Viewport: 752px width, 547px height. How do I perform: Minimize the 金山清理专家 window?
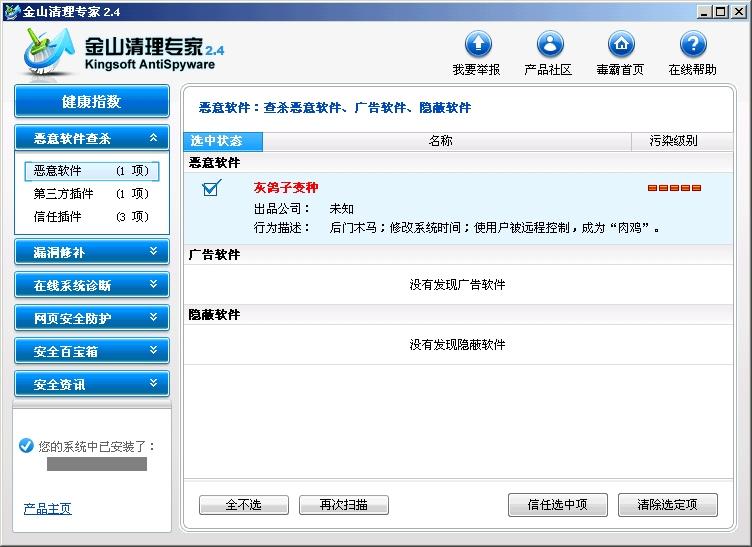coord(704,12)
